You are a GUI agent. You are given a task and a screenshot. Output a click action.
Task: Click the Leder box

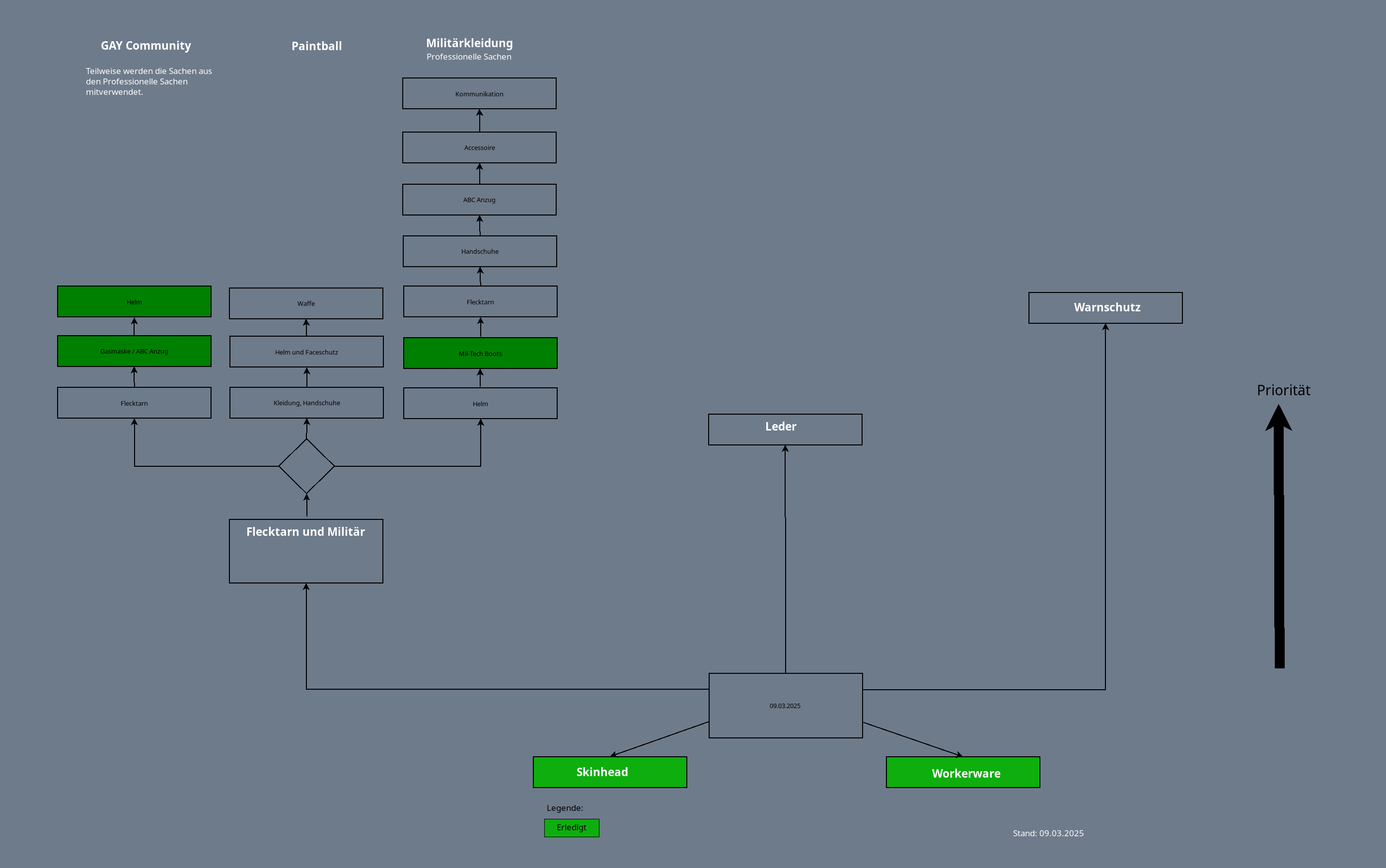(x=784, y=430)
